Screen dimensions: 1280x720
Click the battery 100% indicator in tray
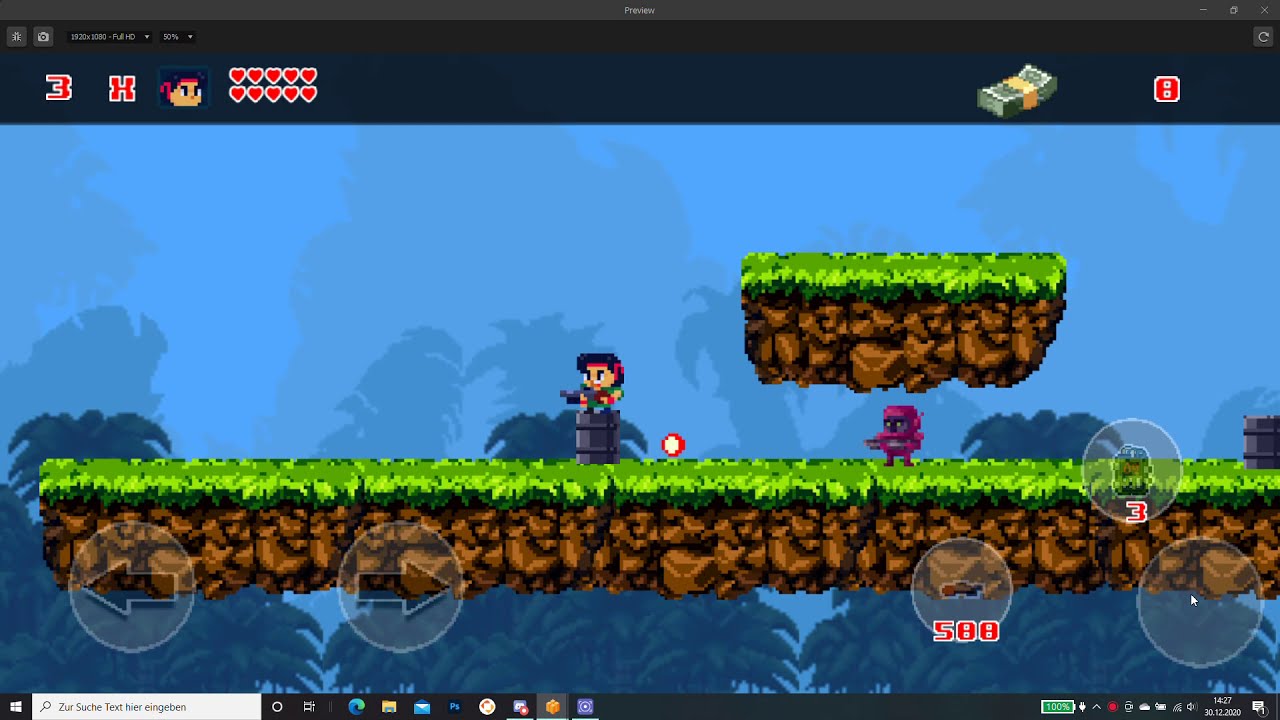click(1057, 707)
